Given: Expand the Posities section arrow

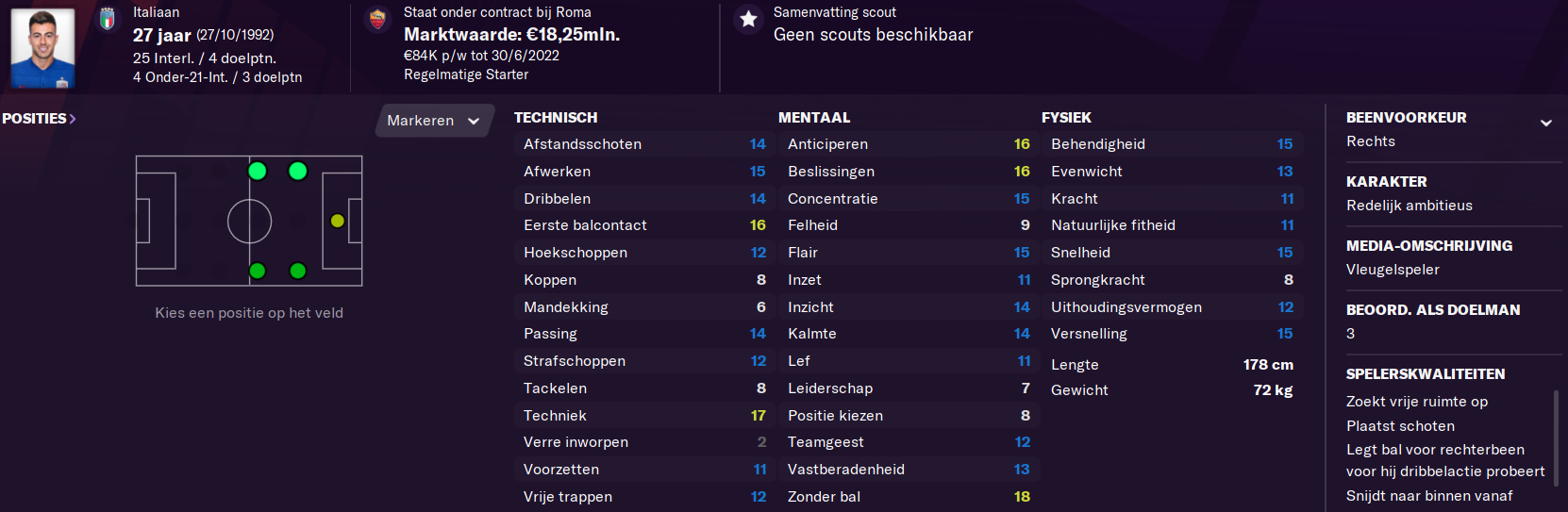Looking at the screenshot, I should (x=73, y=119).
